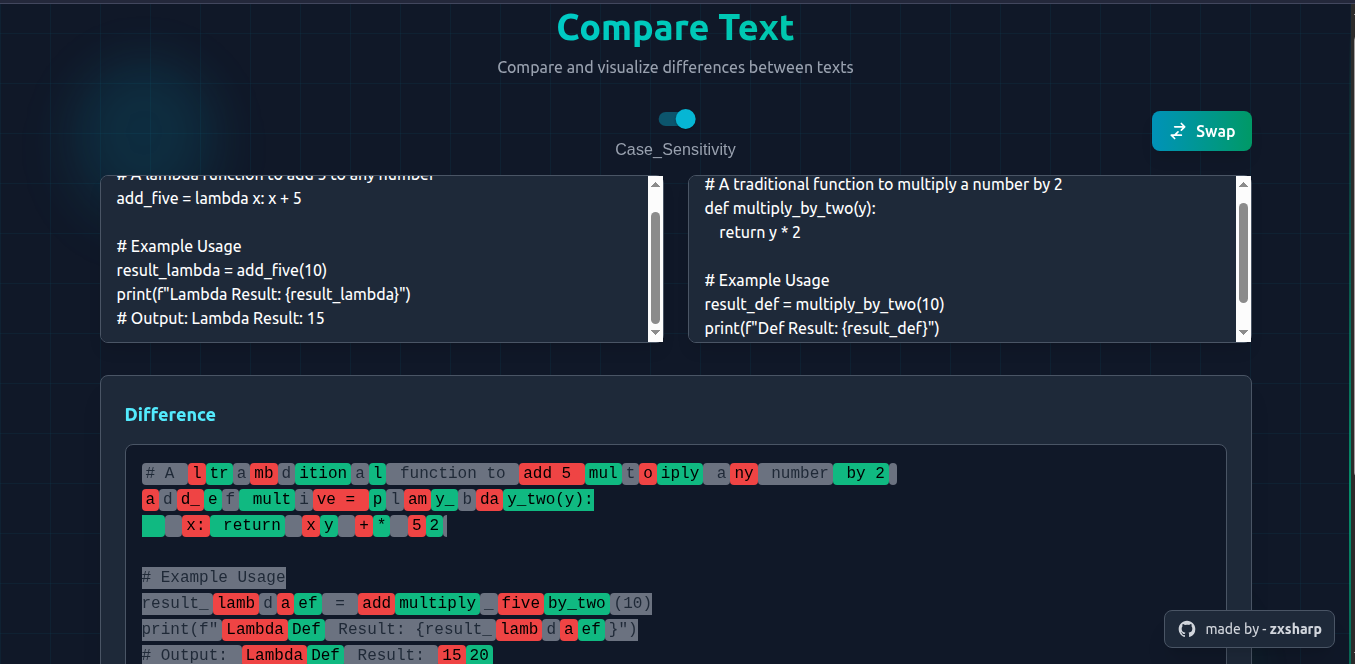Click right text box scroll-up arrow
The width and height of the screenshot is (1355, 664).
[x=1243, y=184]
